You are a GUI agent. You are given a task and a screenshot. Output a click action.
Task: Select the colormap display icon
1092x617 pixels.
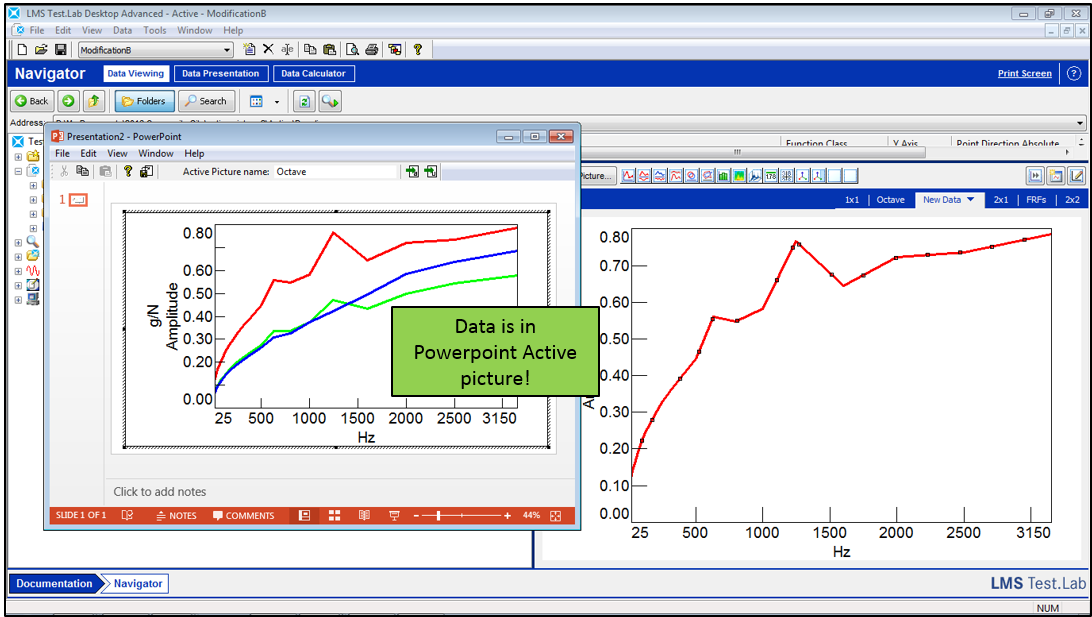point(739,175)
